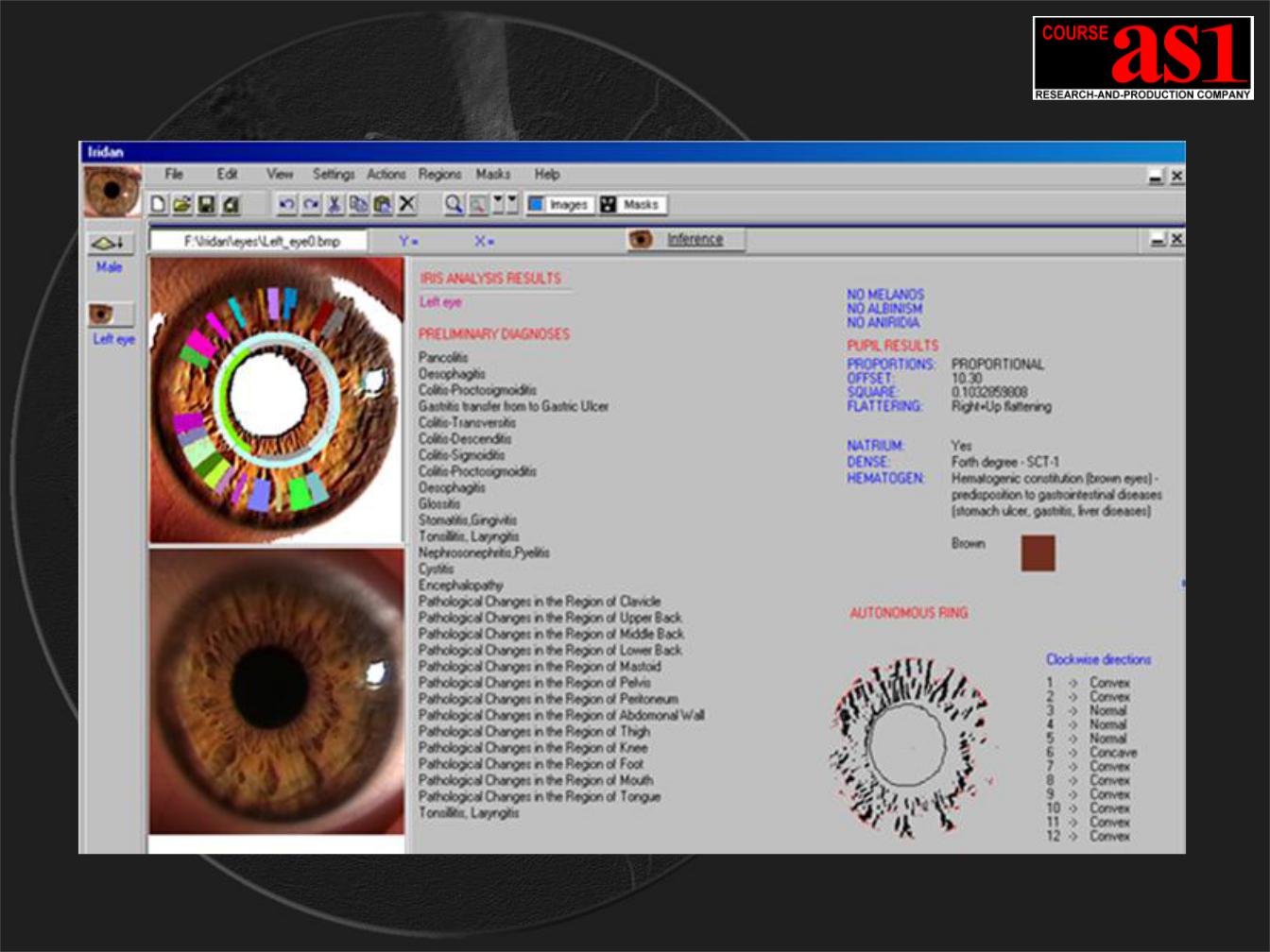This screenshot has width=1270, height=952.
Task: Redo the last undone action
Action: pyautogui.click(x=311, y=204)
